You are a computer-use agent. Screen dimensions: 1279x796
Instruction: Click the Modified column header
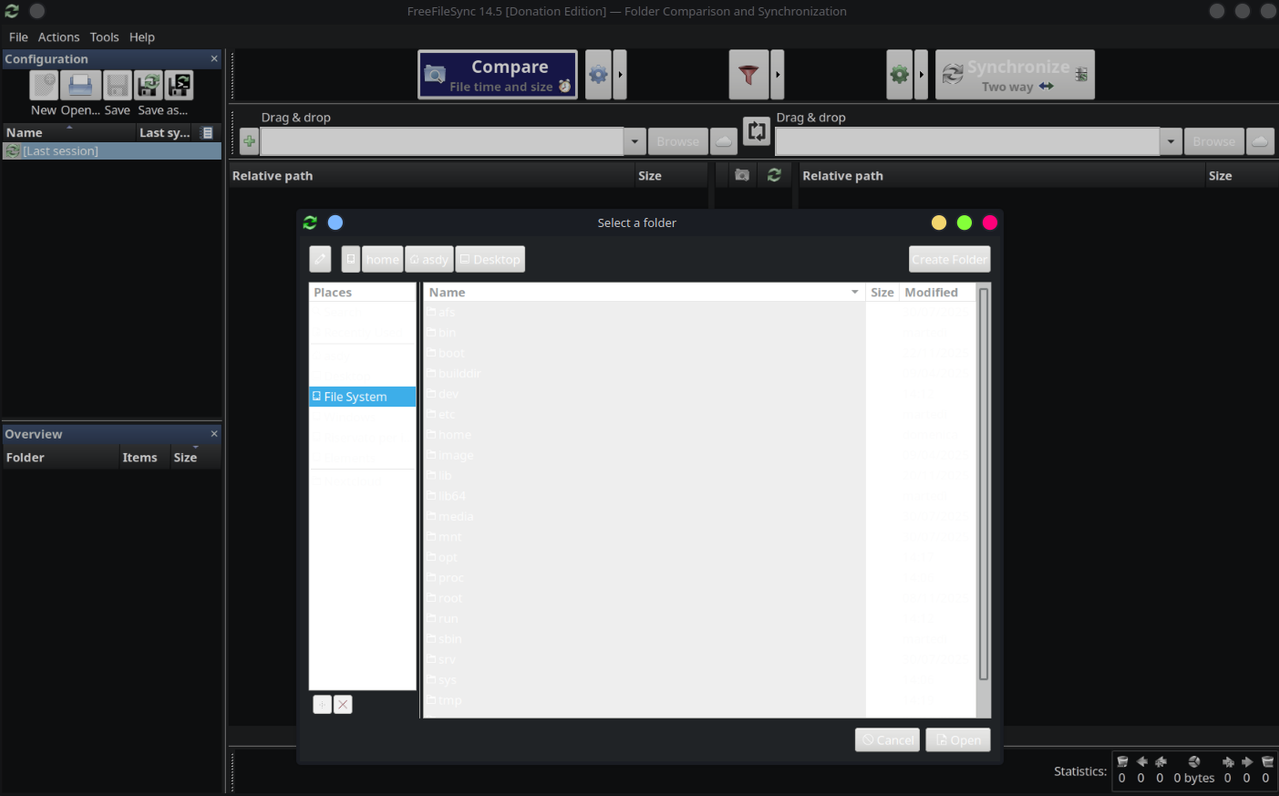coord(936,292)
